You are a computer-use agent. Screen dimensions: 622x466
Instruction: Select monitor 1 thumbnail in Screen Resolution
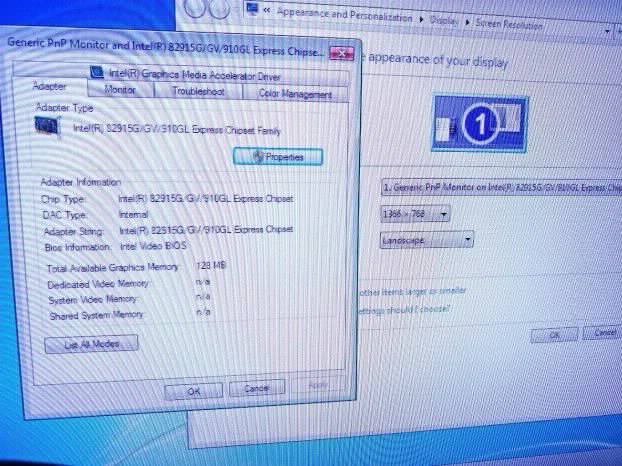480,124
